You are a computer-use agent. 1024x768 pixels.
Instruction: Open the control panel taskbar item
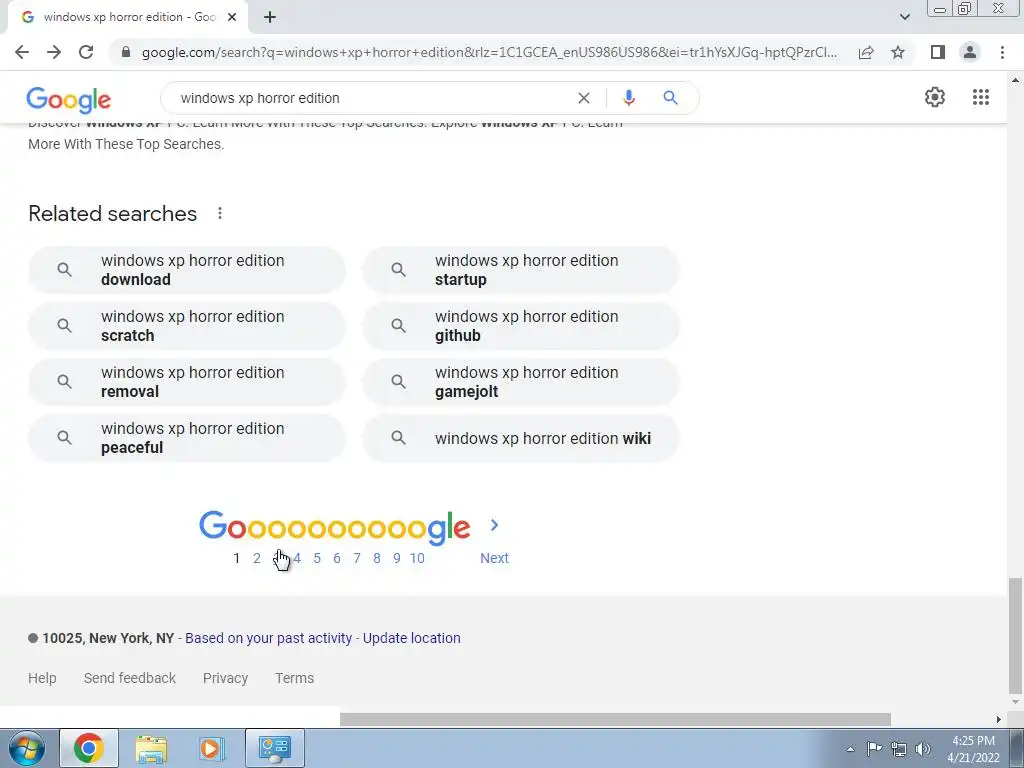[x=275, y=748]
